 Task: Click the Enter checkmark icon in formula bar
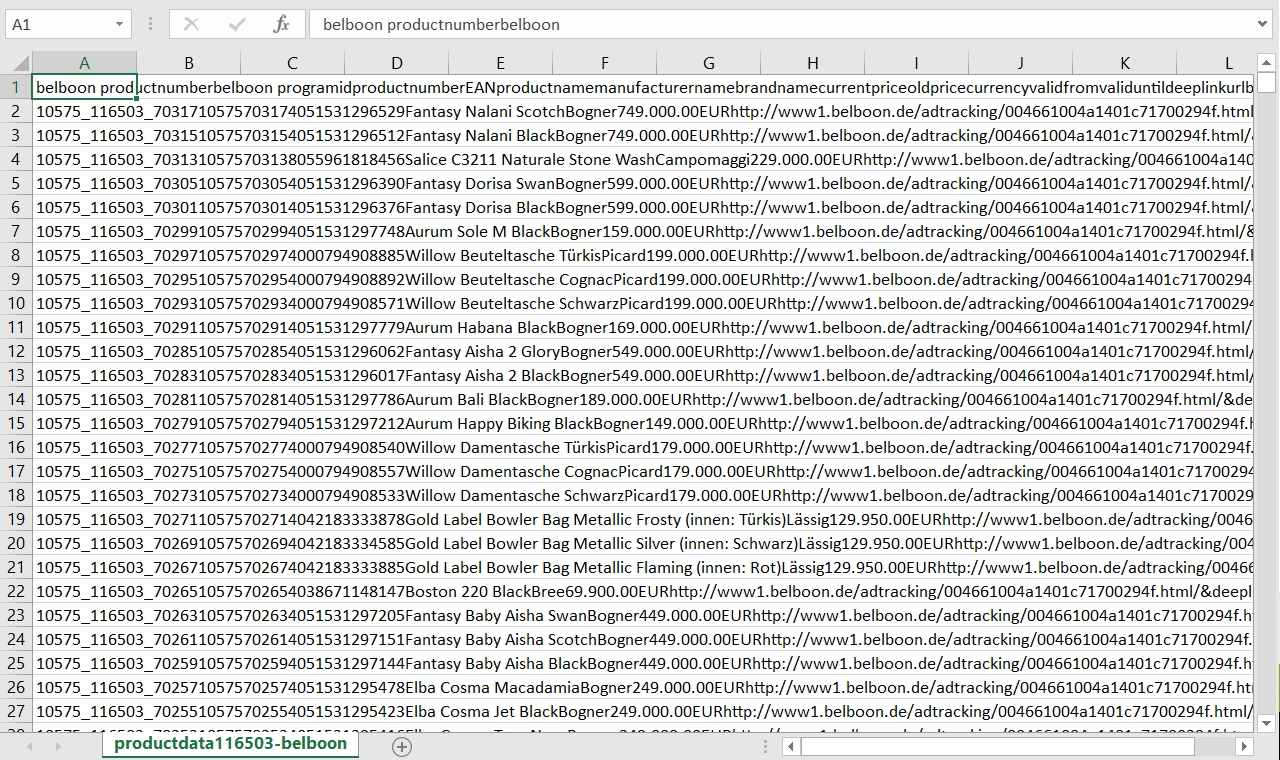pyautogui.click(x=237, y=24)
